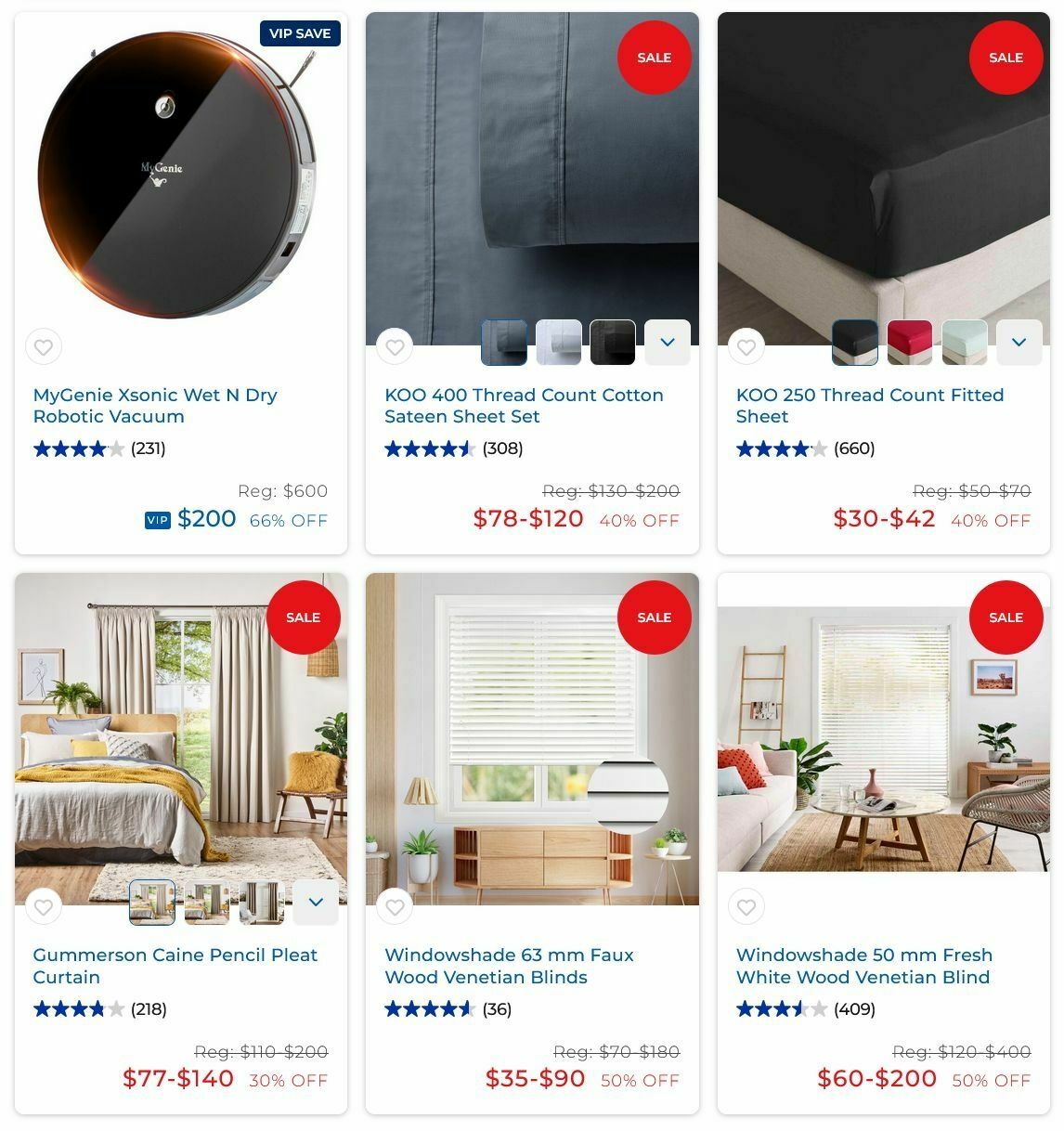1064x1131 pixels.
Task: Open Windowshade 63 mm Faux Wood Venetian Blinds
Action: [x=509, y=966]
